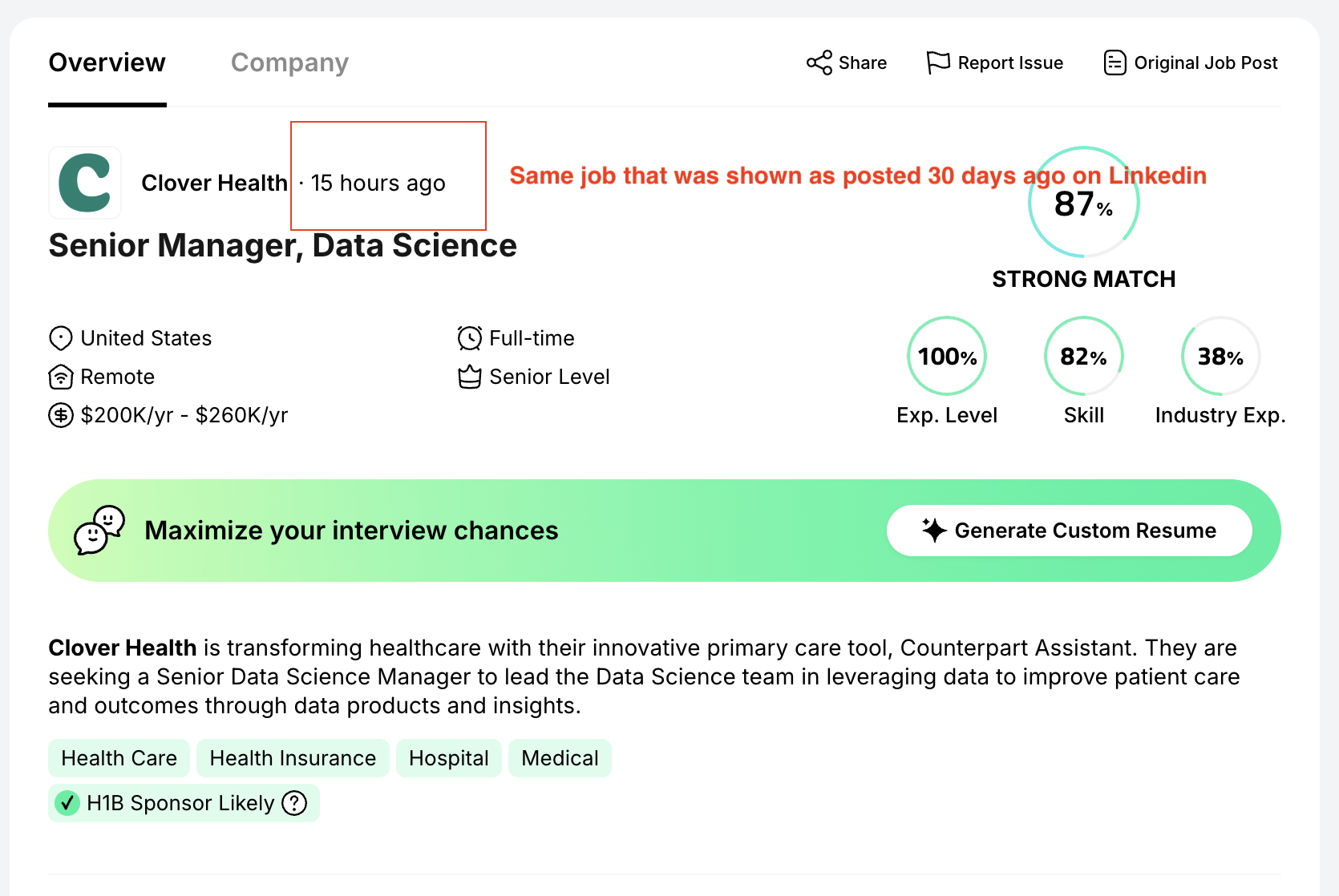Click the chat smiley faces icon

[99, 531]
